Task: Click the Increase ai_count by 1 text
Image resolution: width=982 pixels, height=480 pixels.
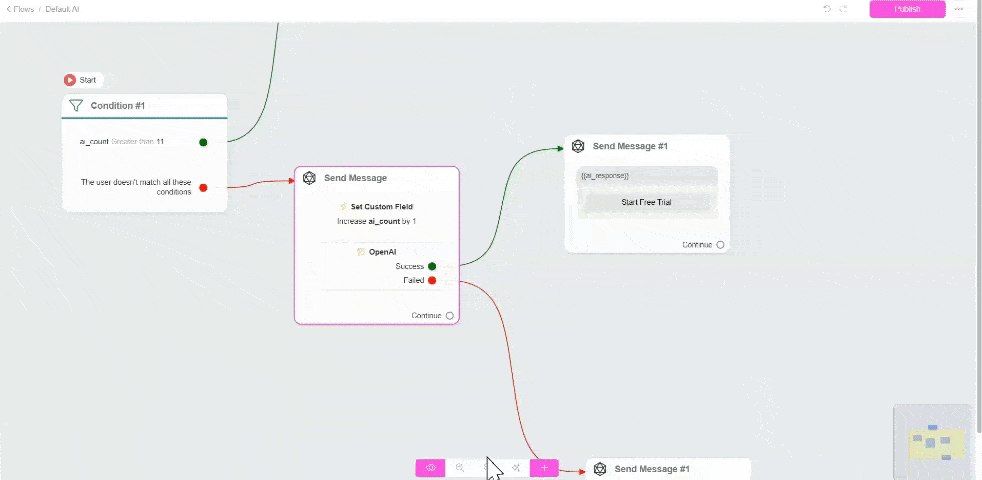Action: pos(376,221)
